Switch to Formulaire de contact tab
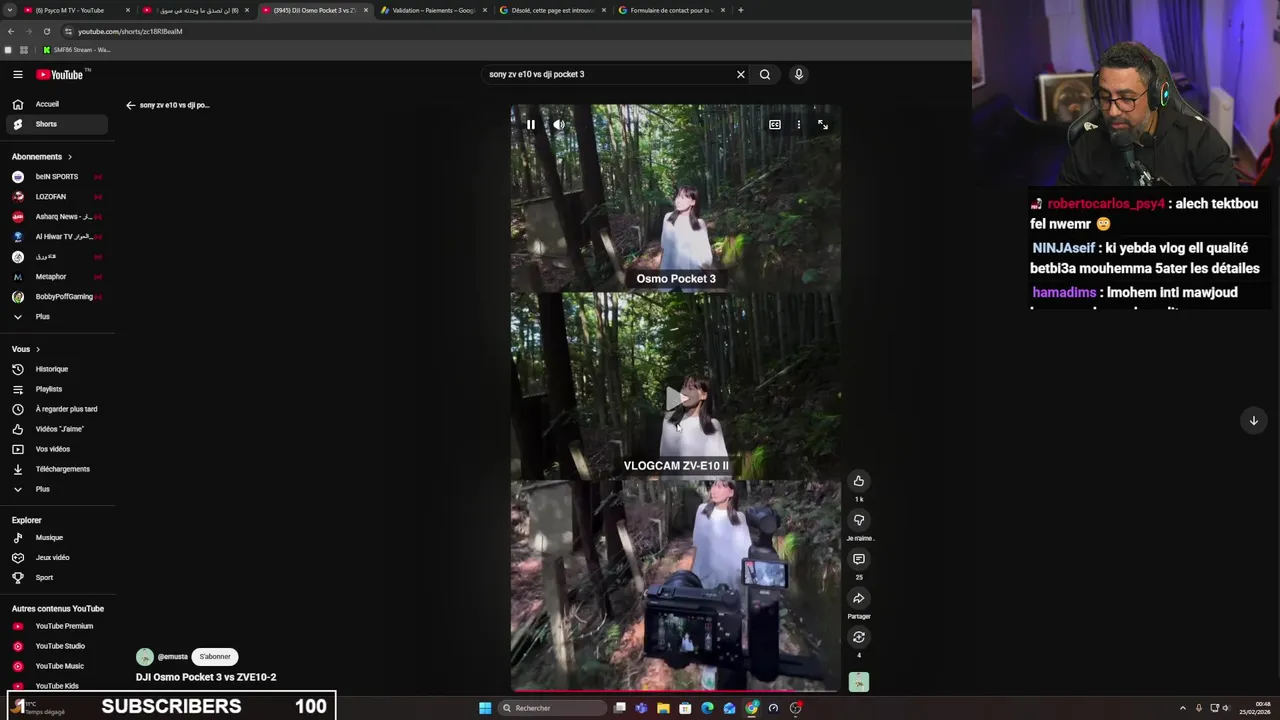 click(671, 10)
